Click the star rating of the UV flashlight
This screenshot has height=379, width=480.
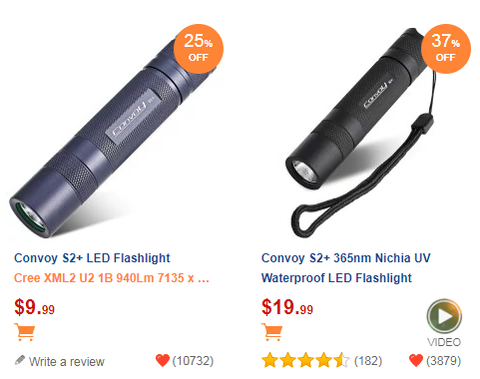pos(306,360)
